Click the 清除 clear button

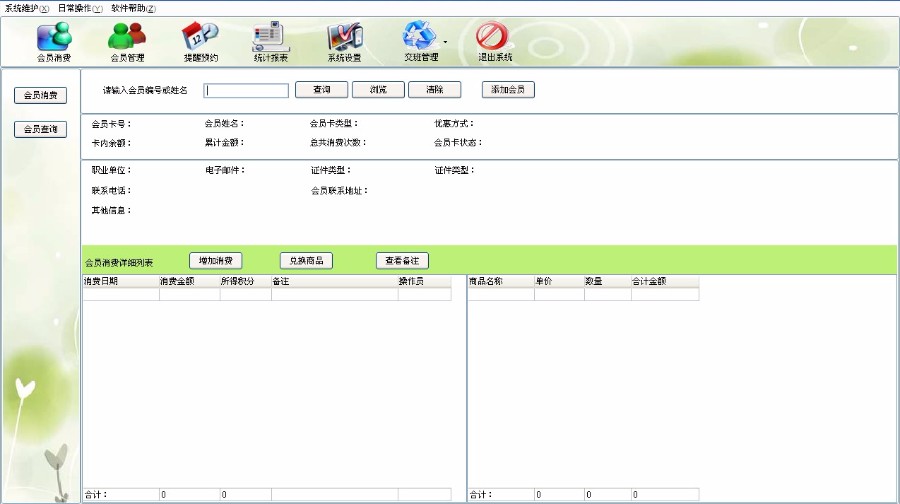click(435, 90)
